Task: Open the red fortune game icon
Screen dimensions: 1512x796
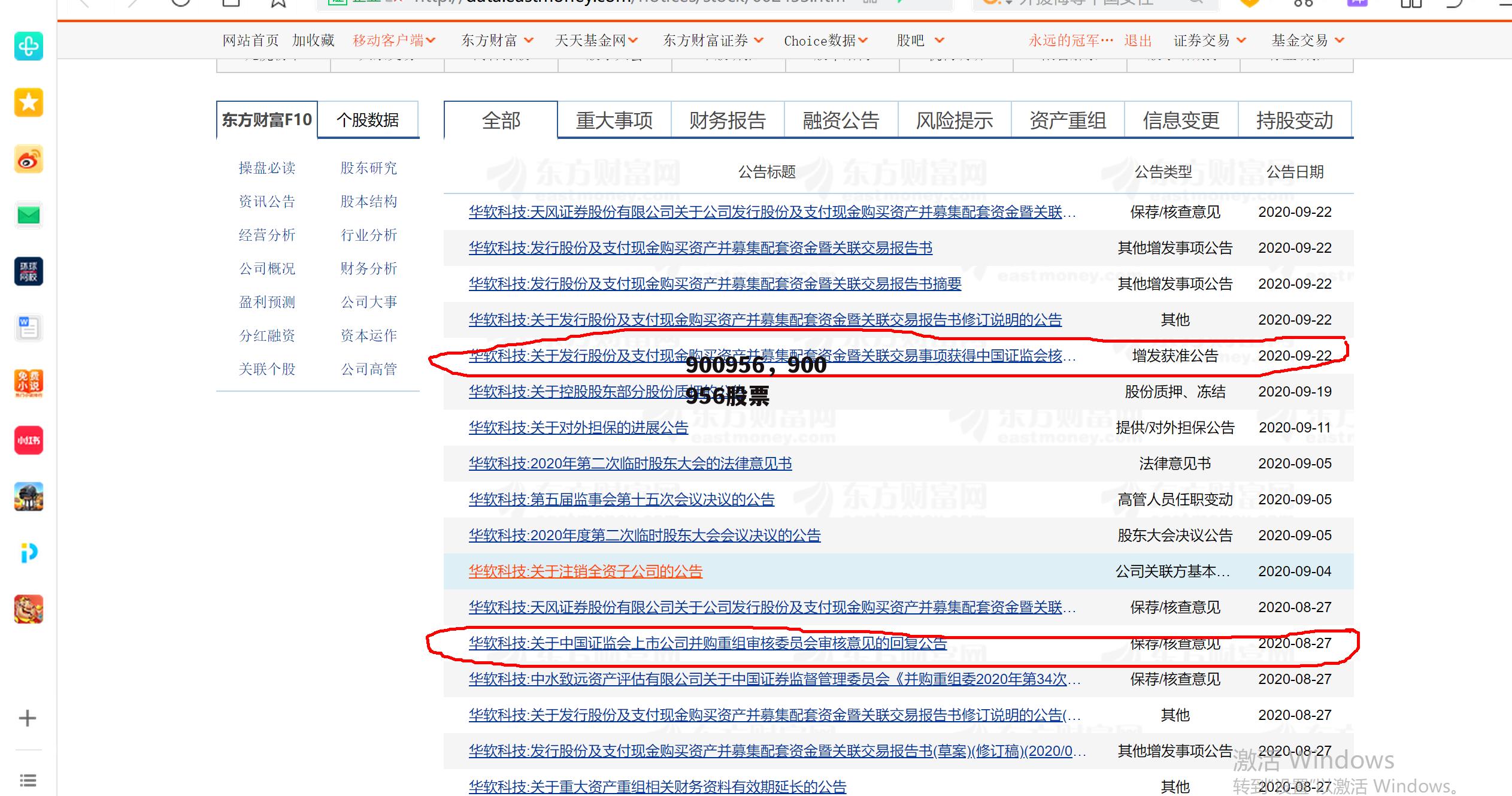Action: [29, 609]
